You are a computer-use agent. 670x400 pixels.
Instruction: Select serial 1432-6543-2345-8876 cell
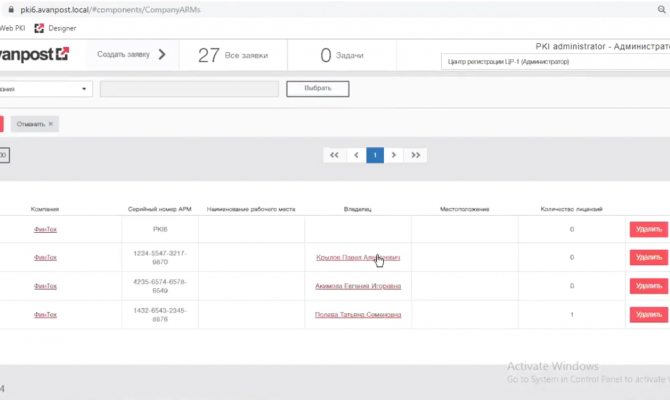coord(160,315)
